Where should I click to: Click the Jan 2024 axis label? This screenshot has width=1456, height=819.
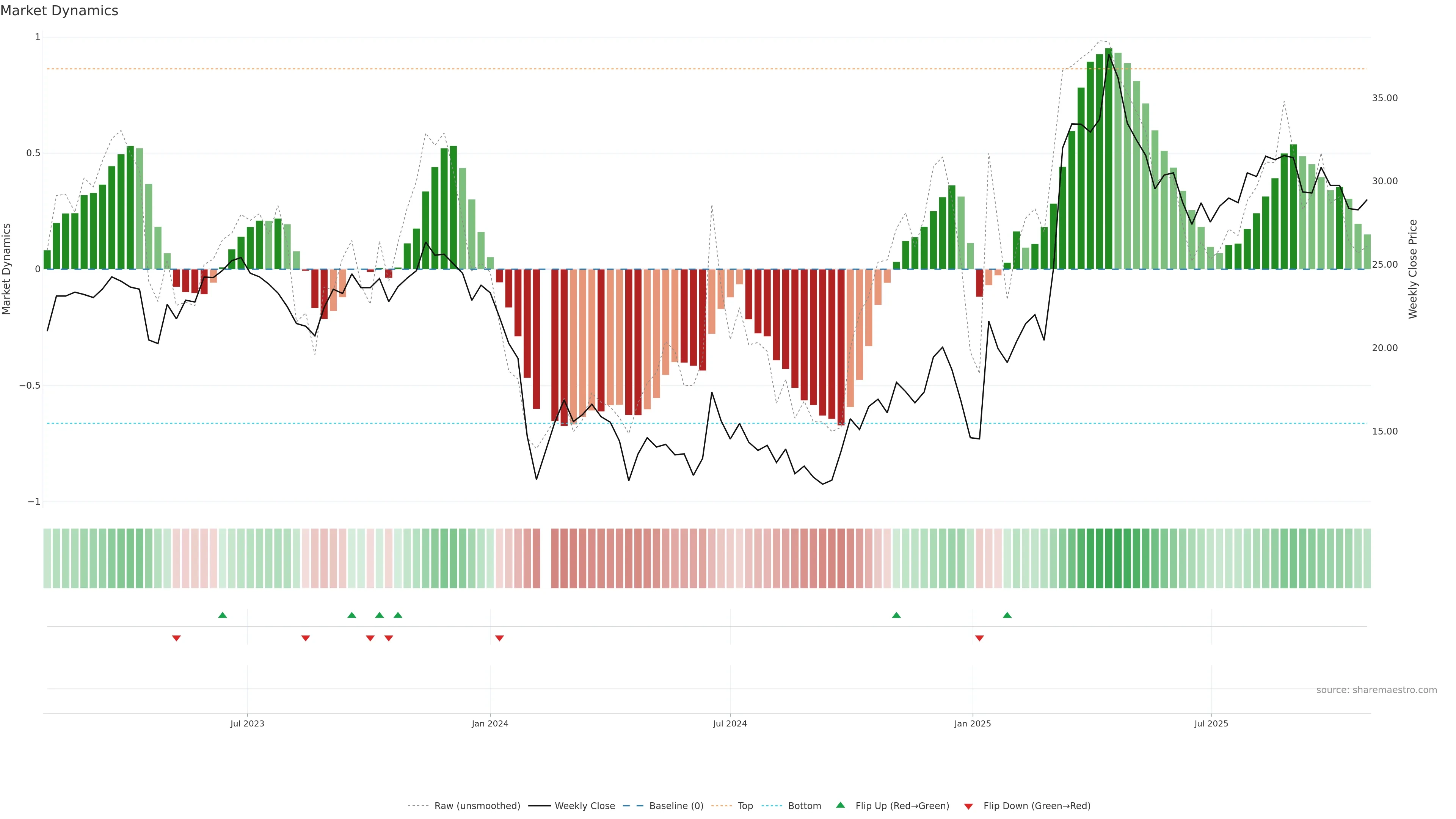tap(490, 723)
